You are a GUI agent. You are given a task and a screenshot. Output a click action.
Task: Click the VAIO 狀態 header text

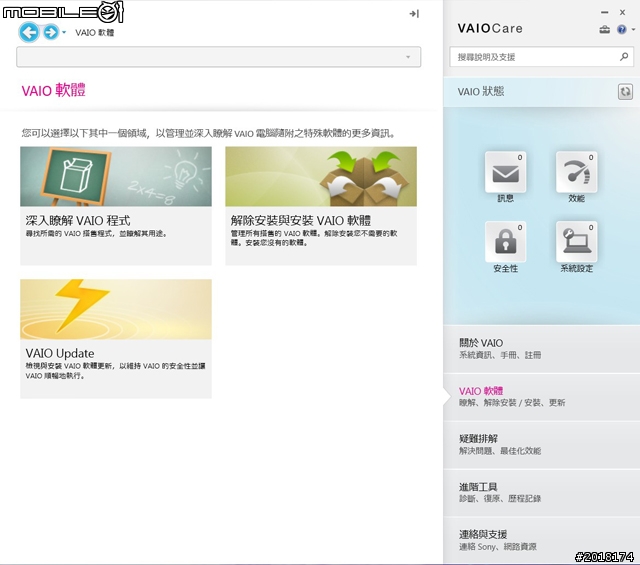click(481, 91)
